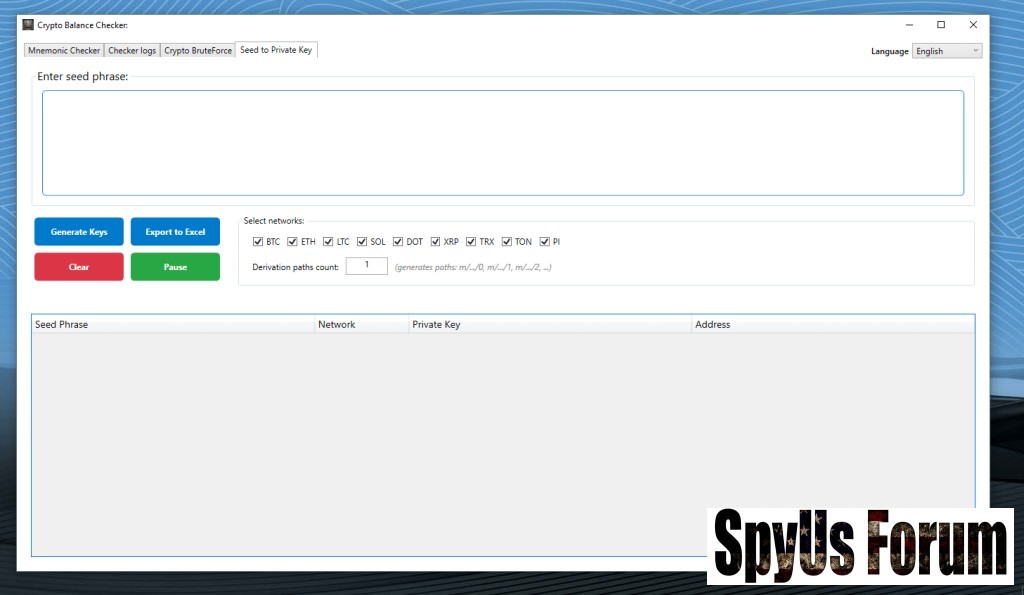Screen dimensions: 1024x595
Task: Click the red Clear button
Action: coord(79,267)
